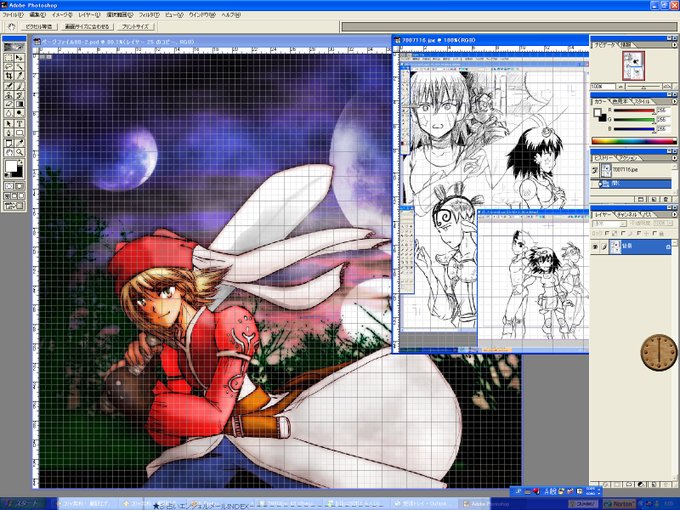680x510 pixels.
Task: Select the Path Component Selection tool
Action: click(9, 124)
